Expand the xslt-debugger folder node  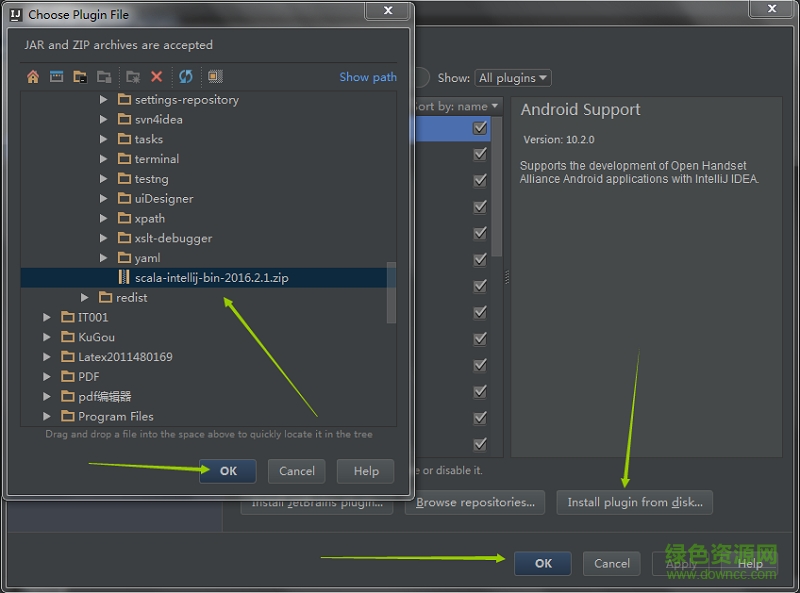tap(103, 238)
